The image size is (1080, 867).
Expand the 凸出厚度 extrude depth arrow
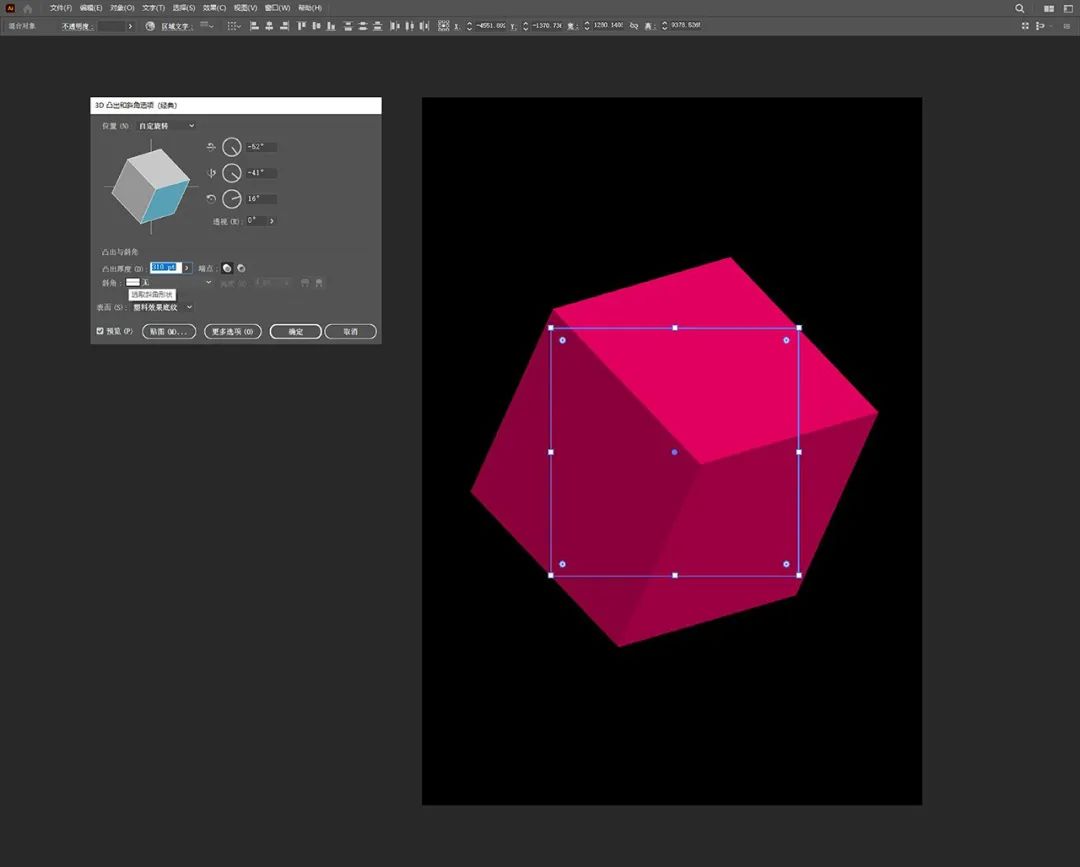point(186,268)
